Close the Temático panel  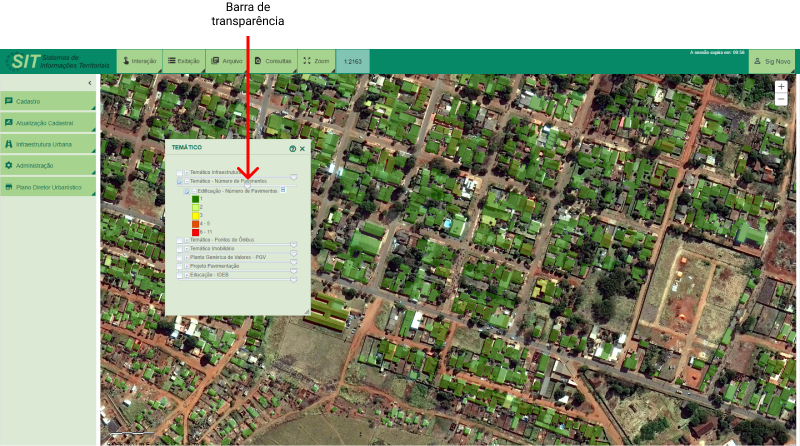point(302,148)
